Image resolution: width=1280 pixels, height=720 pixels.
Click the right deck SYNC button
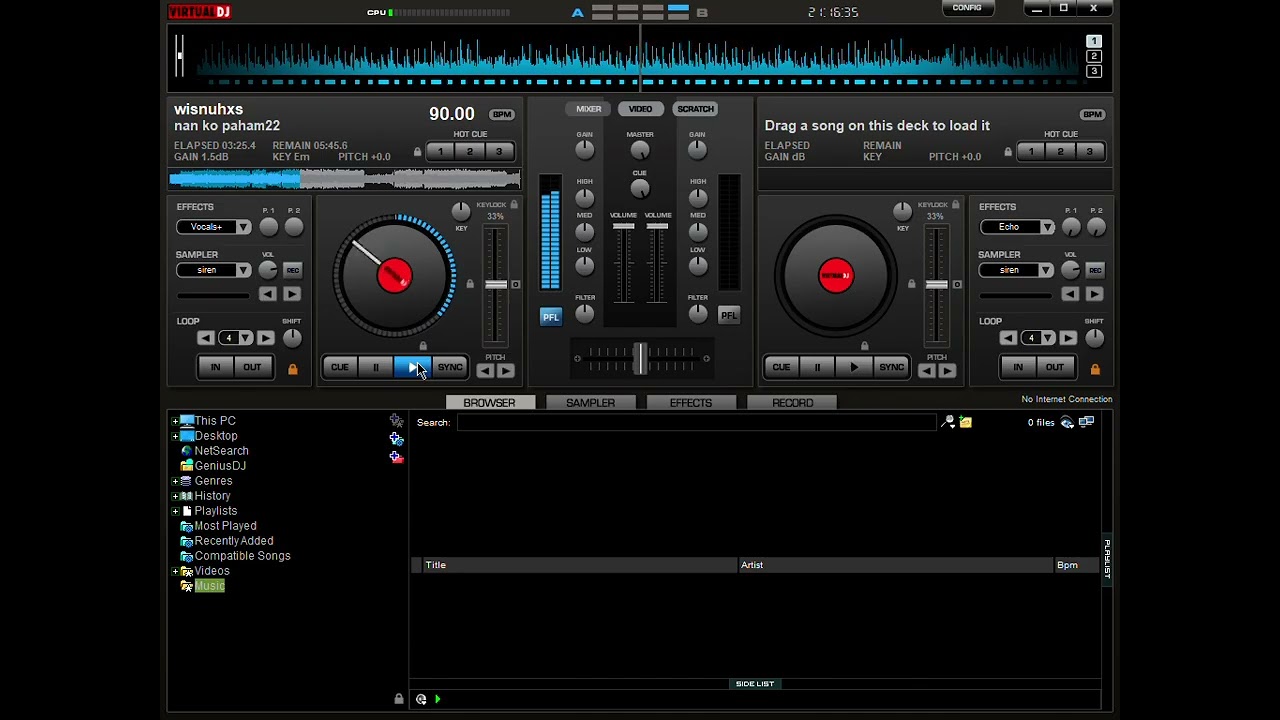click(891, 367)
